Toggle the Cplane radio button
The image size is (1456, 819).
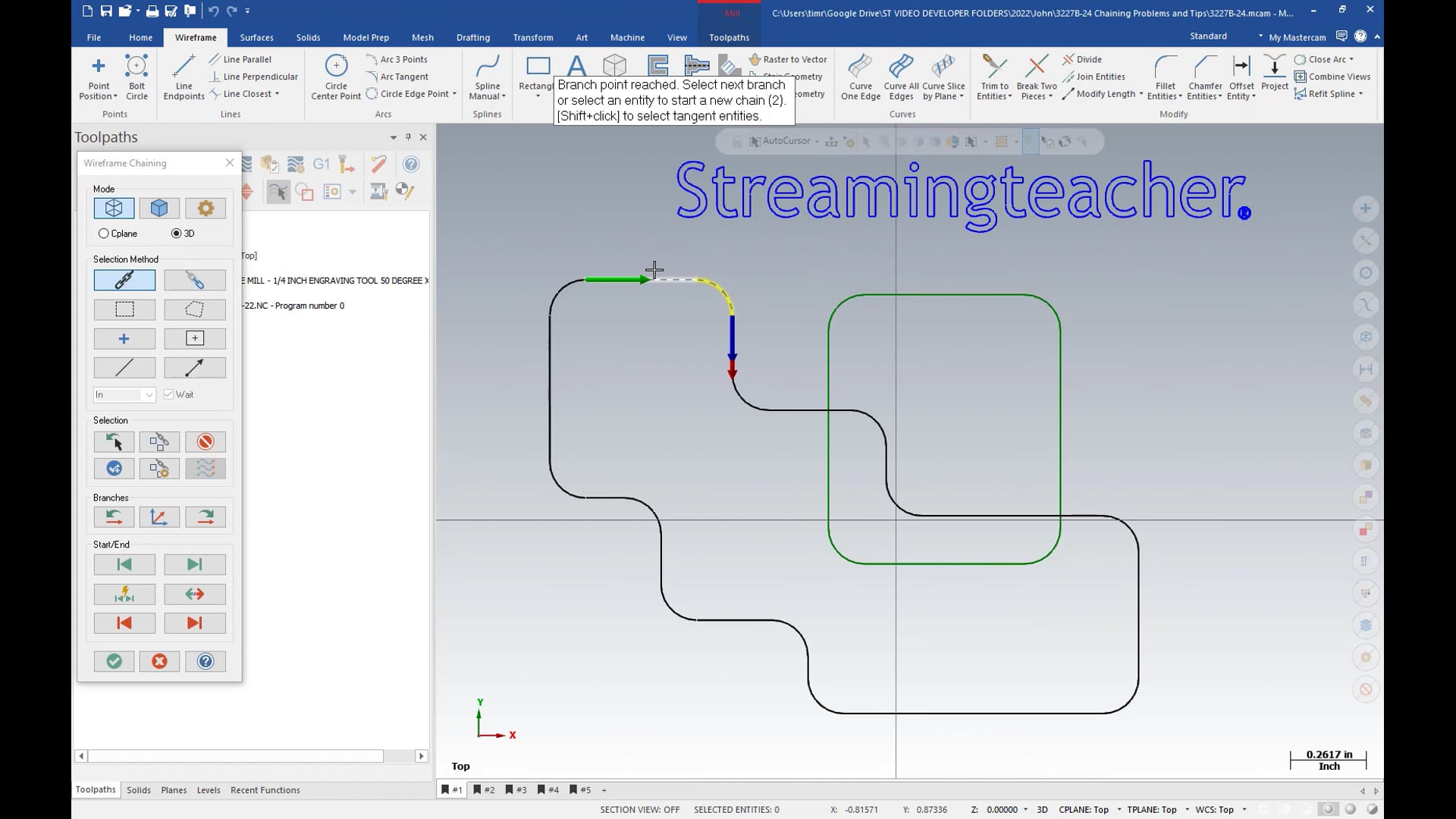pos(103,233)
